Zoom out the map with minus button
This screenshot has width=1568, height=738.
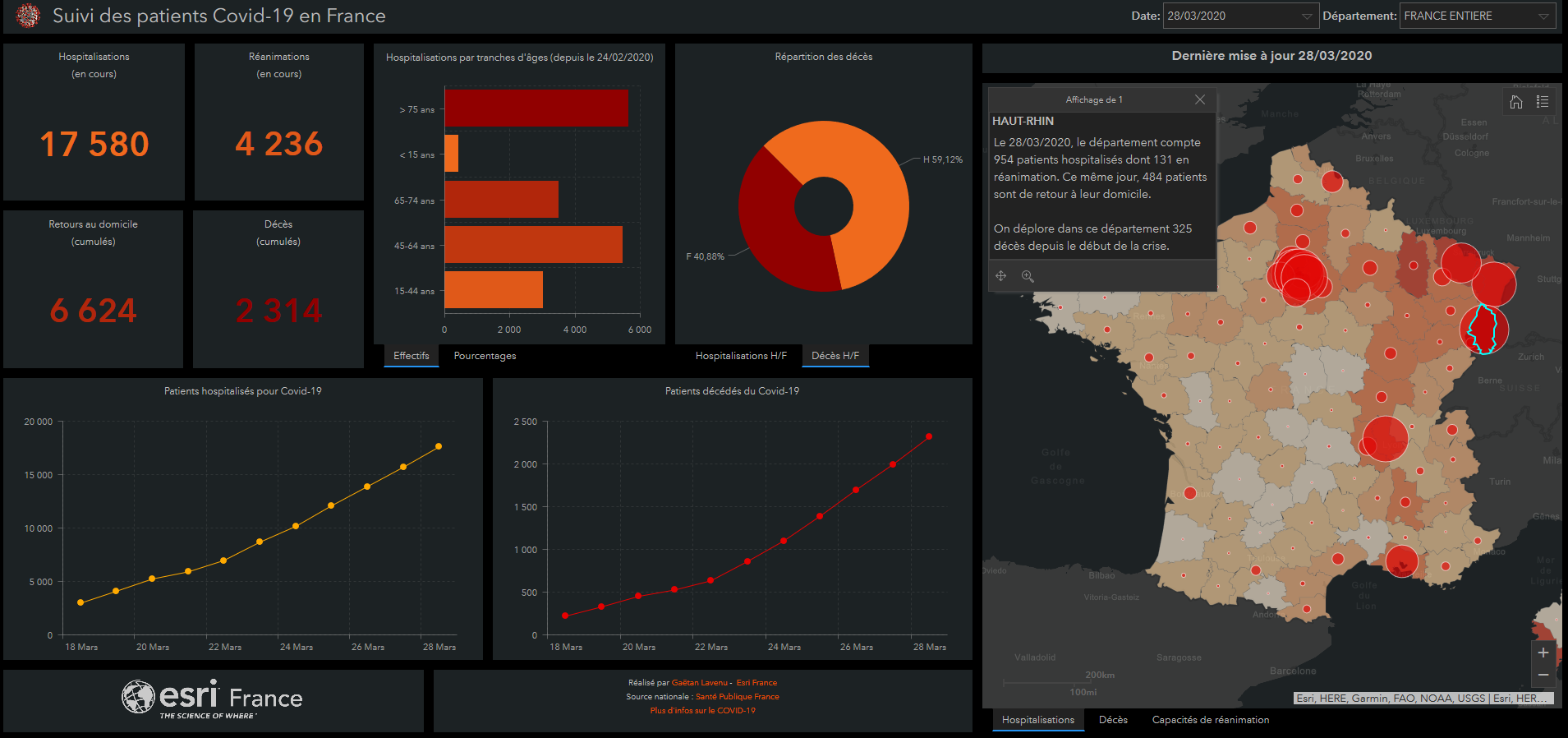(x=1543, y=675)
